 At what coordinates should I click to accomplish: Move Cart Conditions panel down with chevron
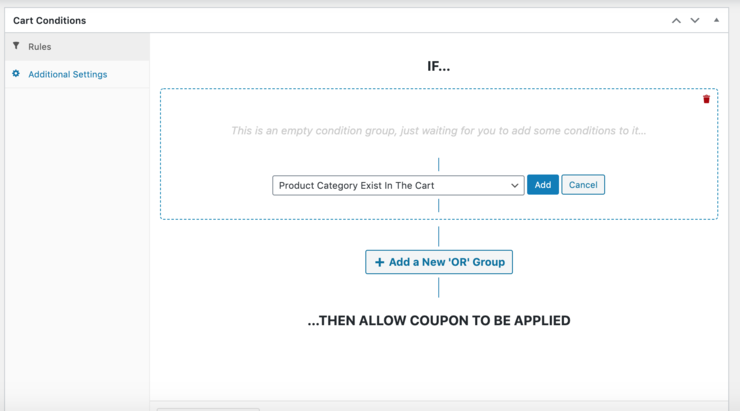(695, 20)
